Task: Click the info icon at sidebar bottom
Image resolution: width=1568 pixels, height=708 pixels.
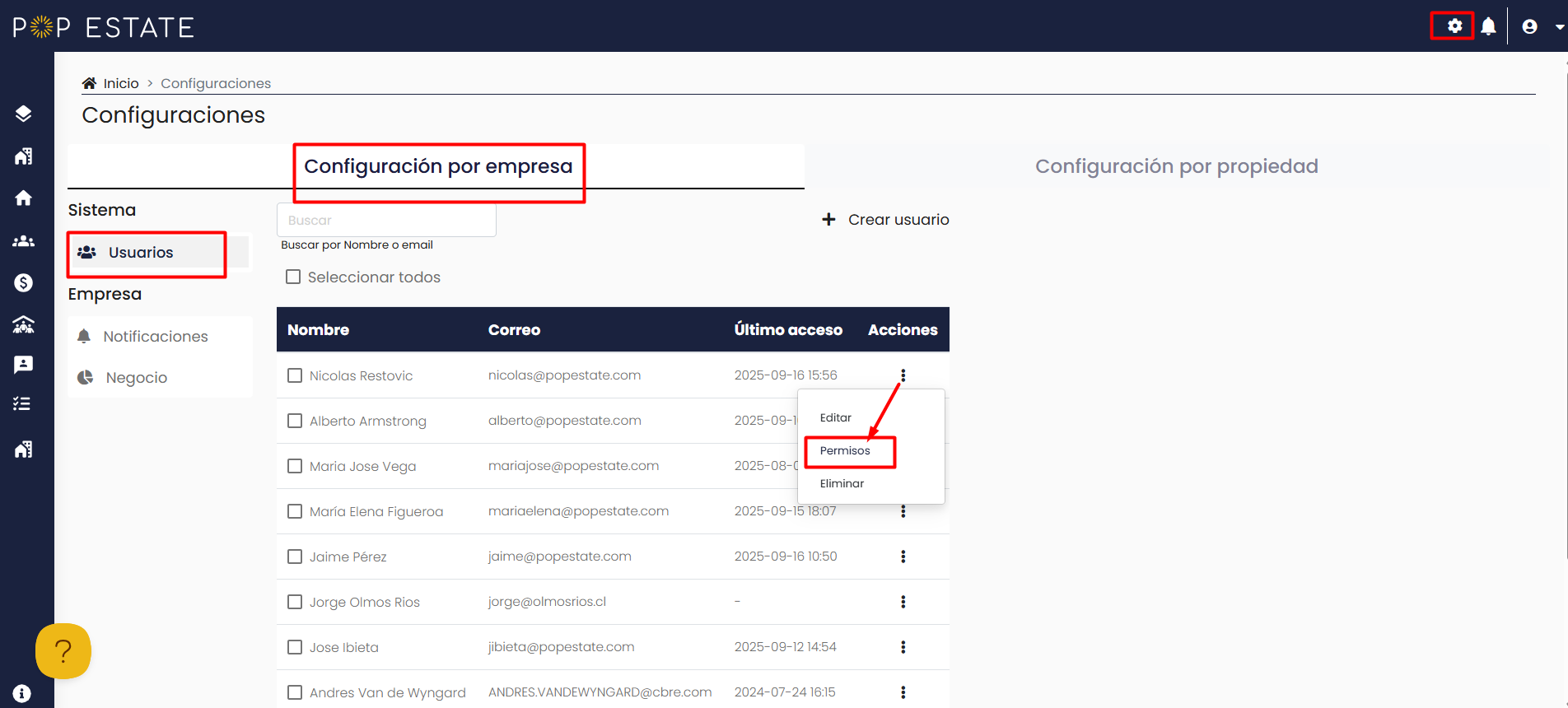Action: pyautogui.click(x=22, y=693)
